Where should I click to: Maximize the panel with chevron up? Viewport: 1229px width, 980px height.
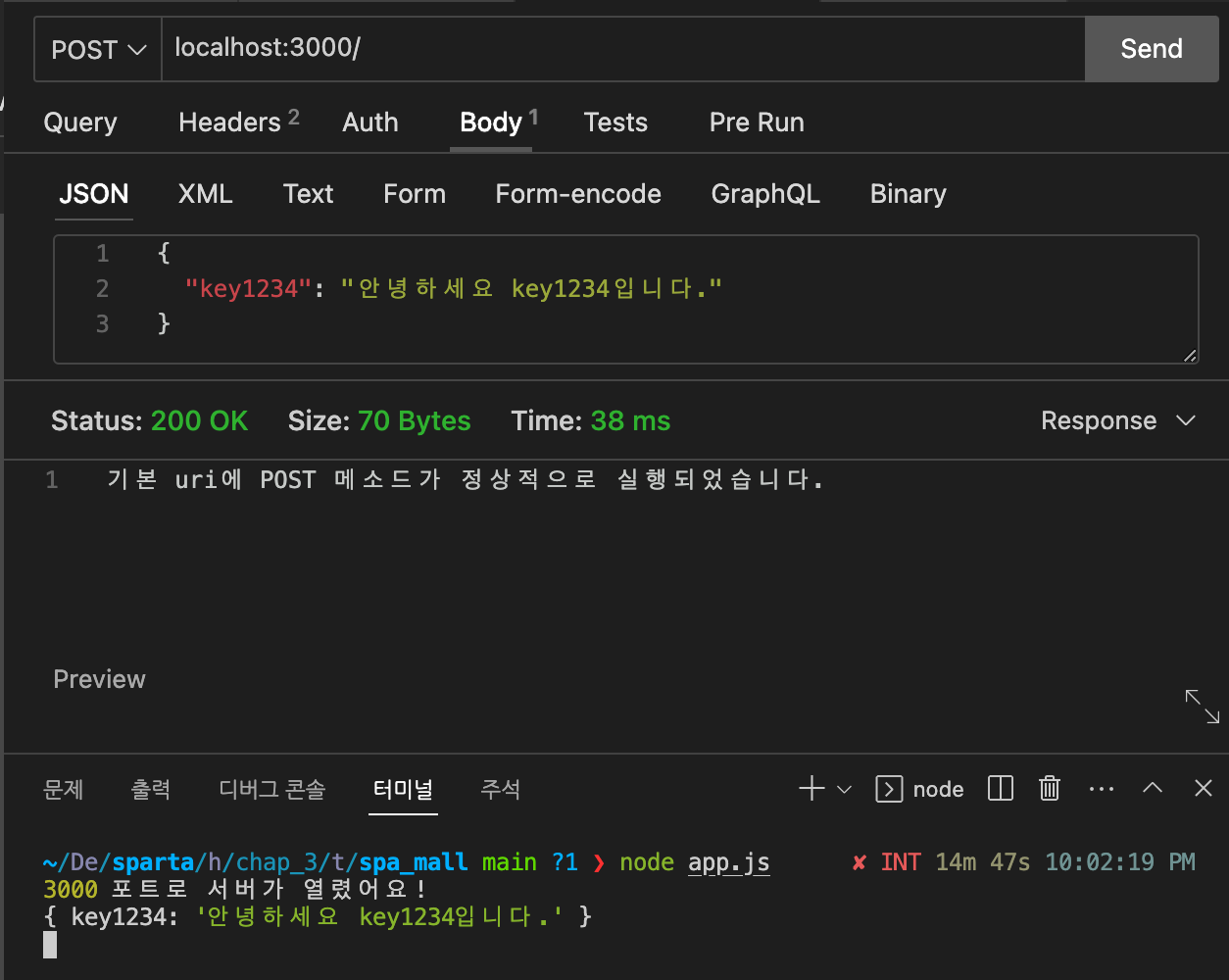coord(1154,789)
